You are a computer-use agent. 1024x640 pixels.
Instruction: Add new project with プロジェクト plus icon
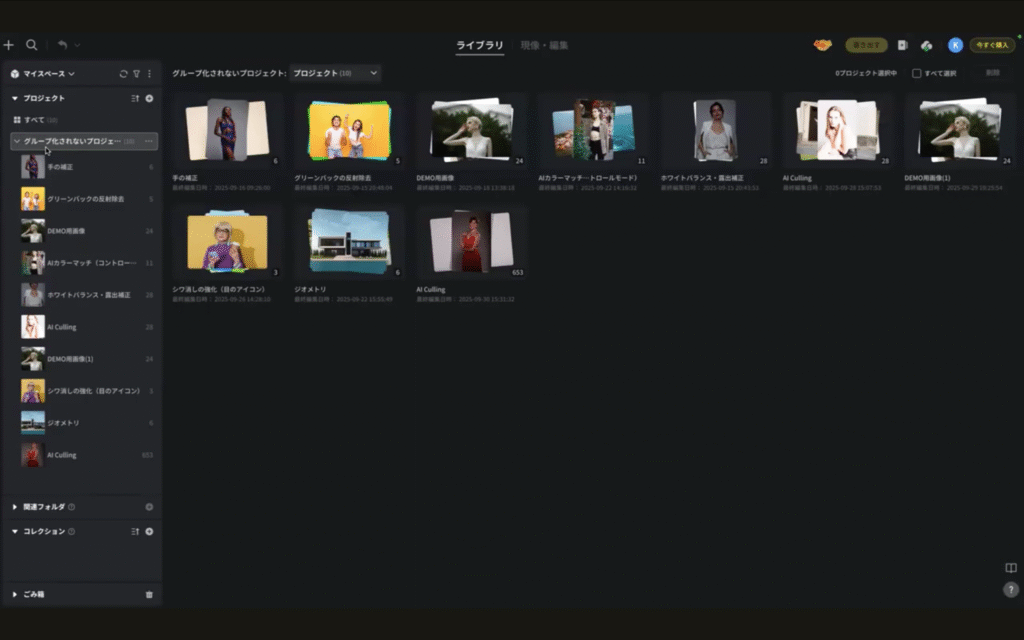click(149, 99)
